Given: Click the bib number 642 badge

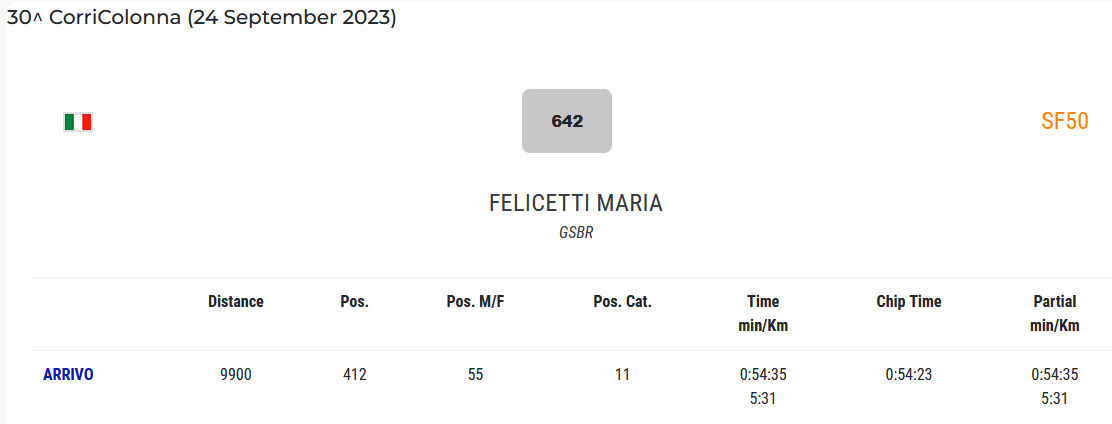Looking at the screenshot, I should (x=567, y=121).
